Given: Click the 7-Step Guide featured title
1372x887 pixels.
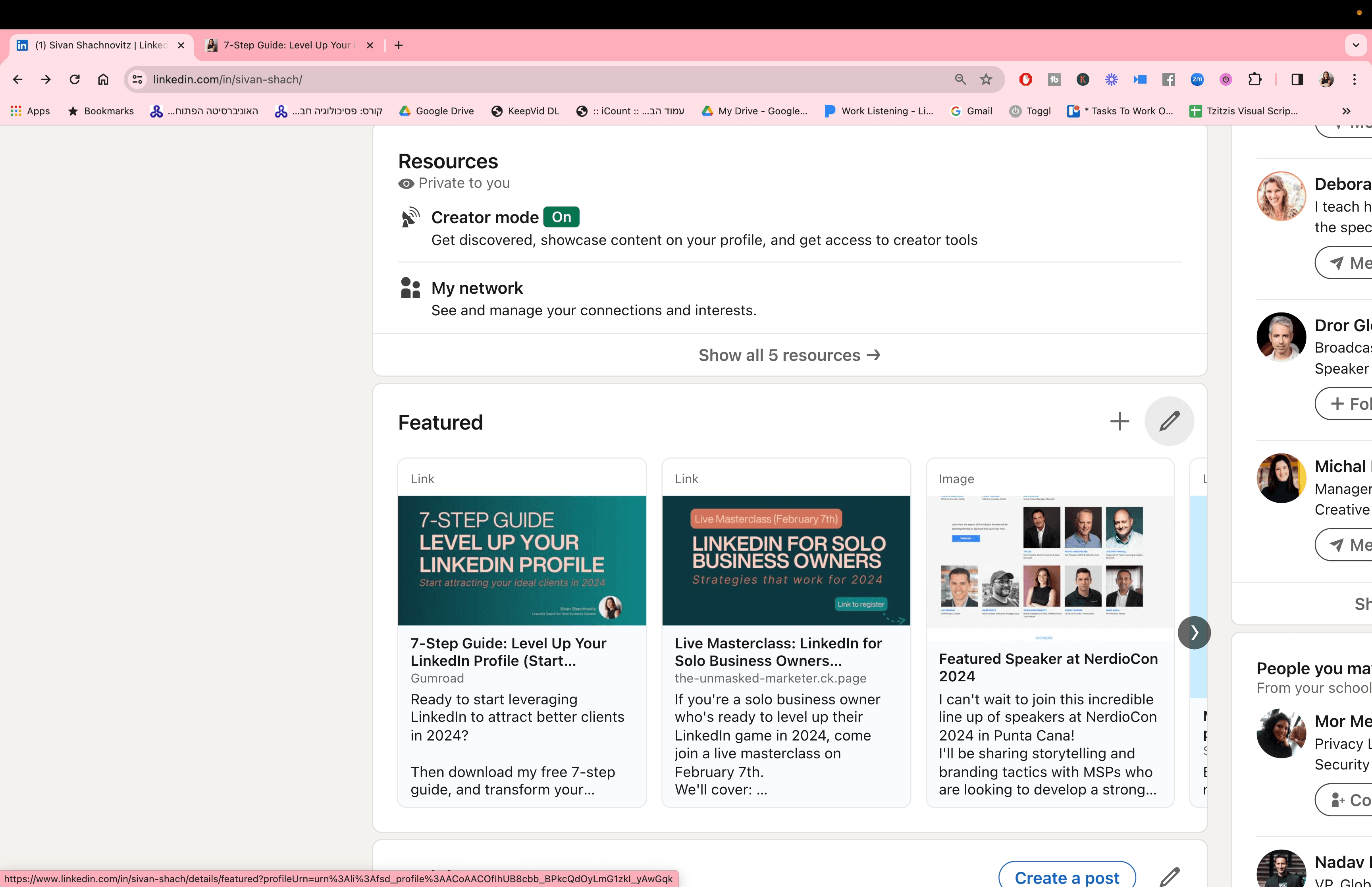Looking at the screenshot, I should pyautogui.click(x=509, y=652).
